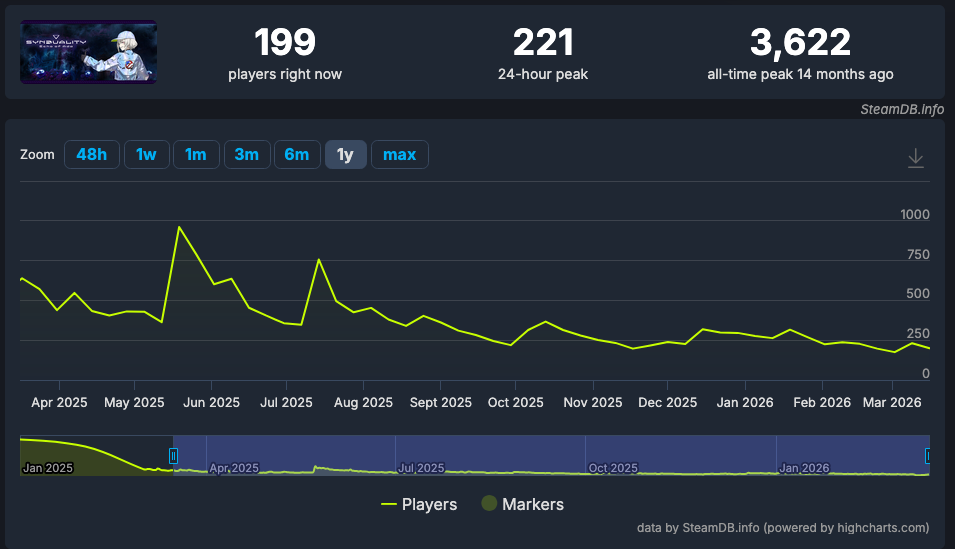This screenshot has width=955, height=549.
Task: Click the highcharts.com data credits text
Action: (x=782, y=527)
